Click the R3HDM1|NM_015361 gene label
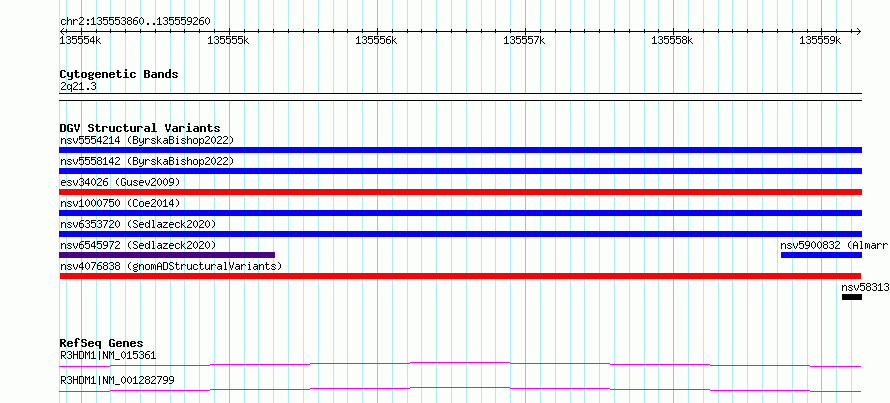 coord(108,355)
